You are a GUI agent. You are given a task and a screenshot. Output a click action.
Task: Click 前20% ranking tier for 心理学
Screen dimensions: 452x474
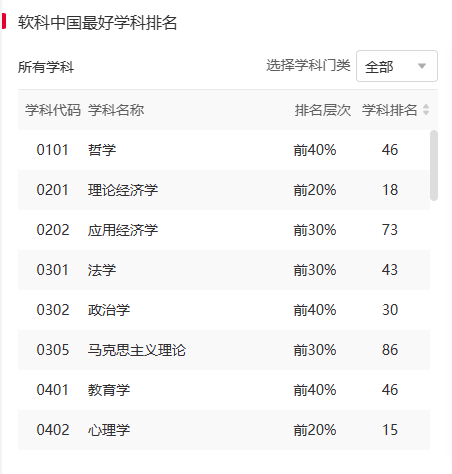tap(315, 430)
